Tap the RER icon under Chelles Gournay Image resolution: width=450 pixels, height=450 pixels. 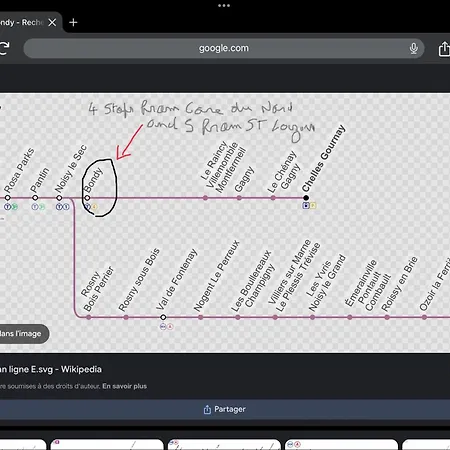tap(306, 206)
